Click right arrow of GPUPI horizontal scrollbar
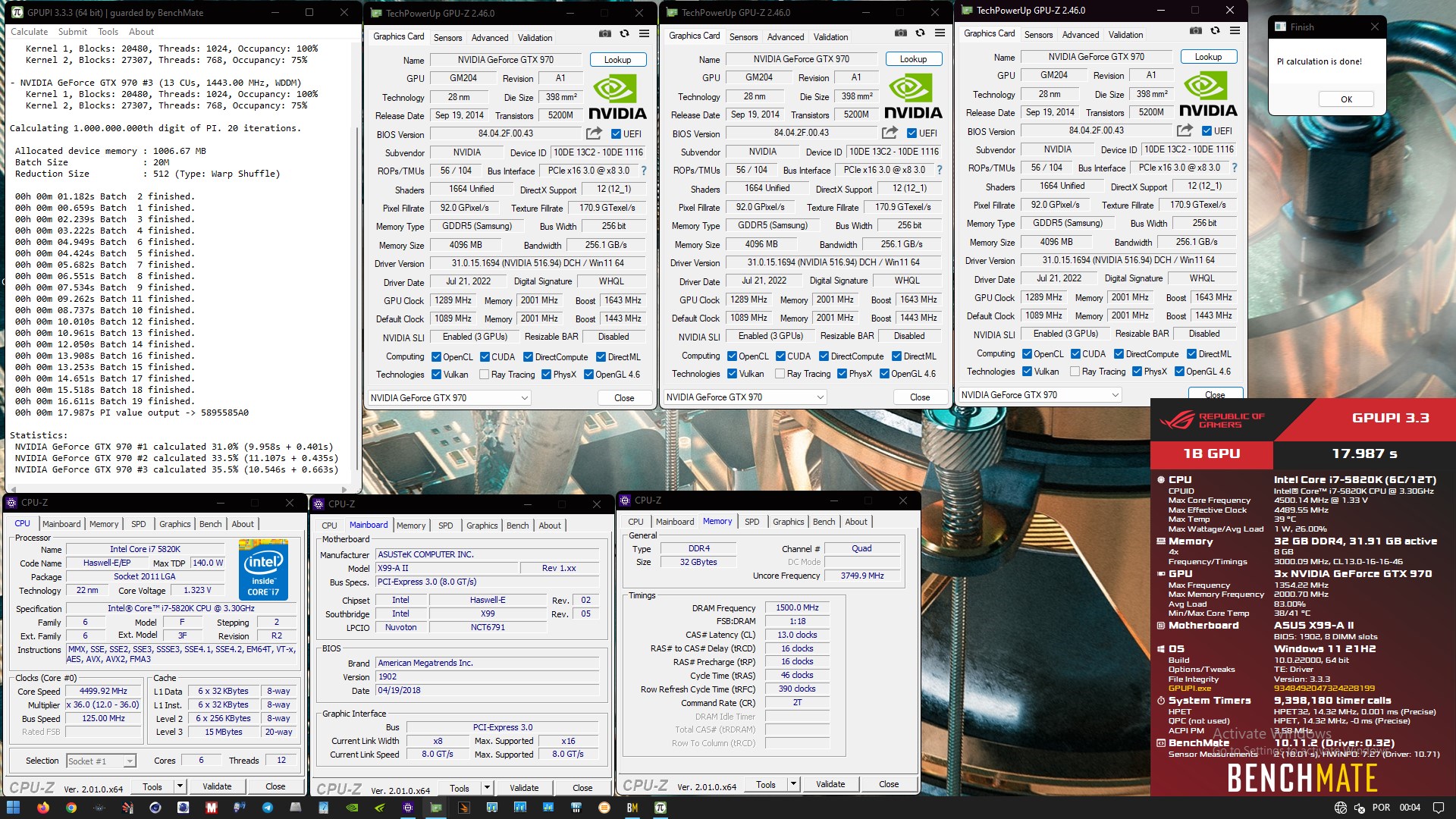 pos(345,489)
